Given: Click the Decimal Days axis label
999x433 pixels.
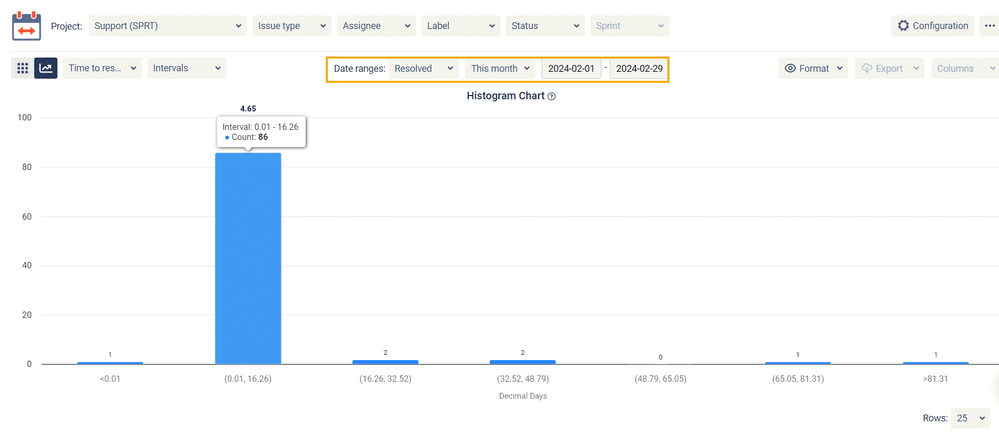Looking at the screenshot, I should (x=522, y=396).
